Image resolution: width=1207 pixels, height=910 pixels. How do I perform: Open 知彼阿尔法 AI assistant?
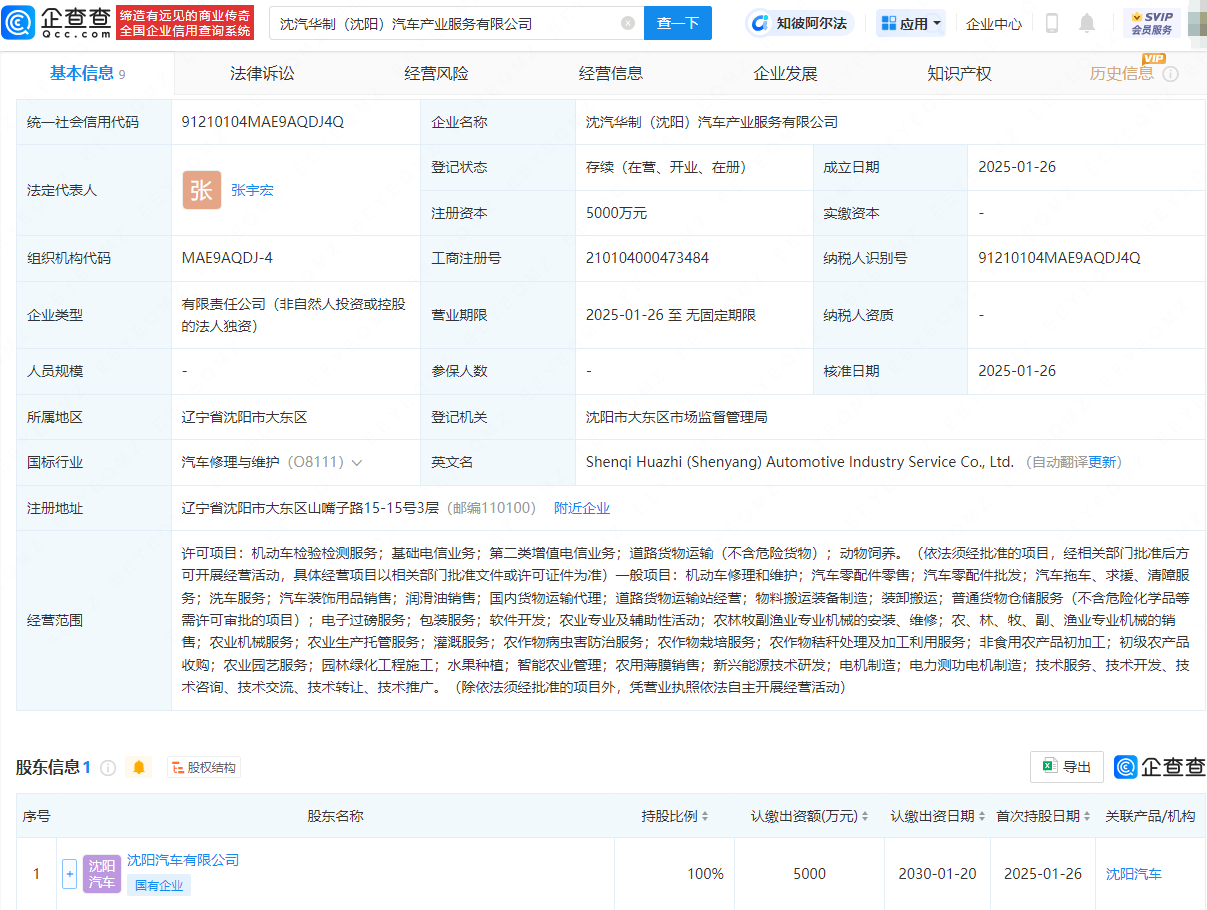799,23
